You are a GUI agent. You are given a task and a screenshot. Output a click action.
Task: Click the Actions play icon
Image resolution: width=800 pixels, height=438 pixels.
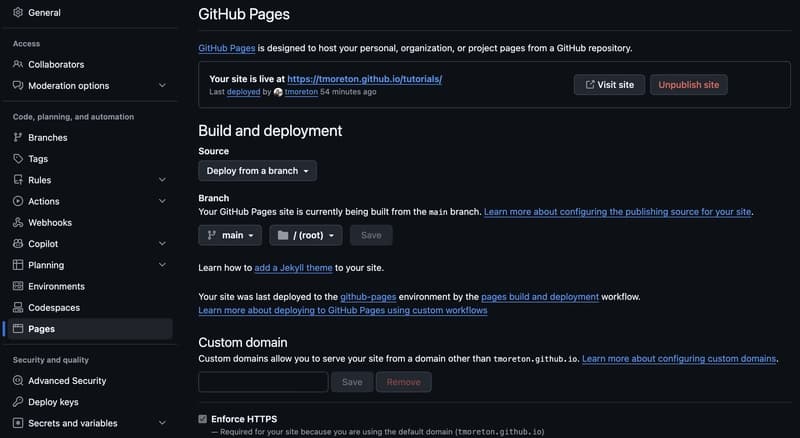point(18,201)
